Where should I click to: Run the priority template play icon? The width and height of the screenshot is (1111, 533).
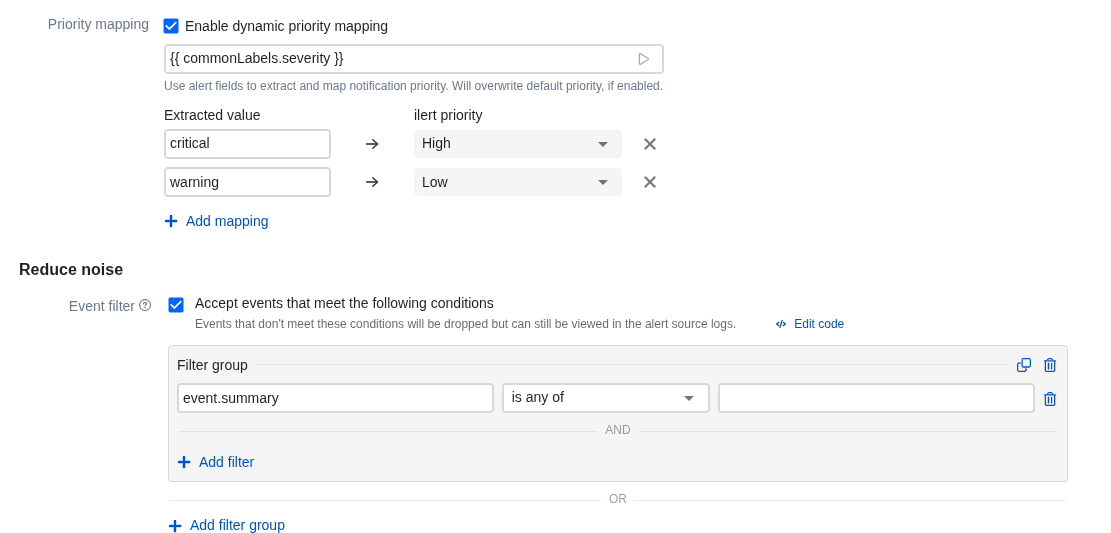tap(644, 59)
